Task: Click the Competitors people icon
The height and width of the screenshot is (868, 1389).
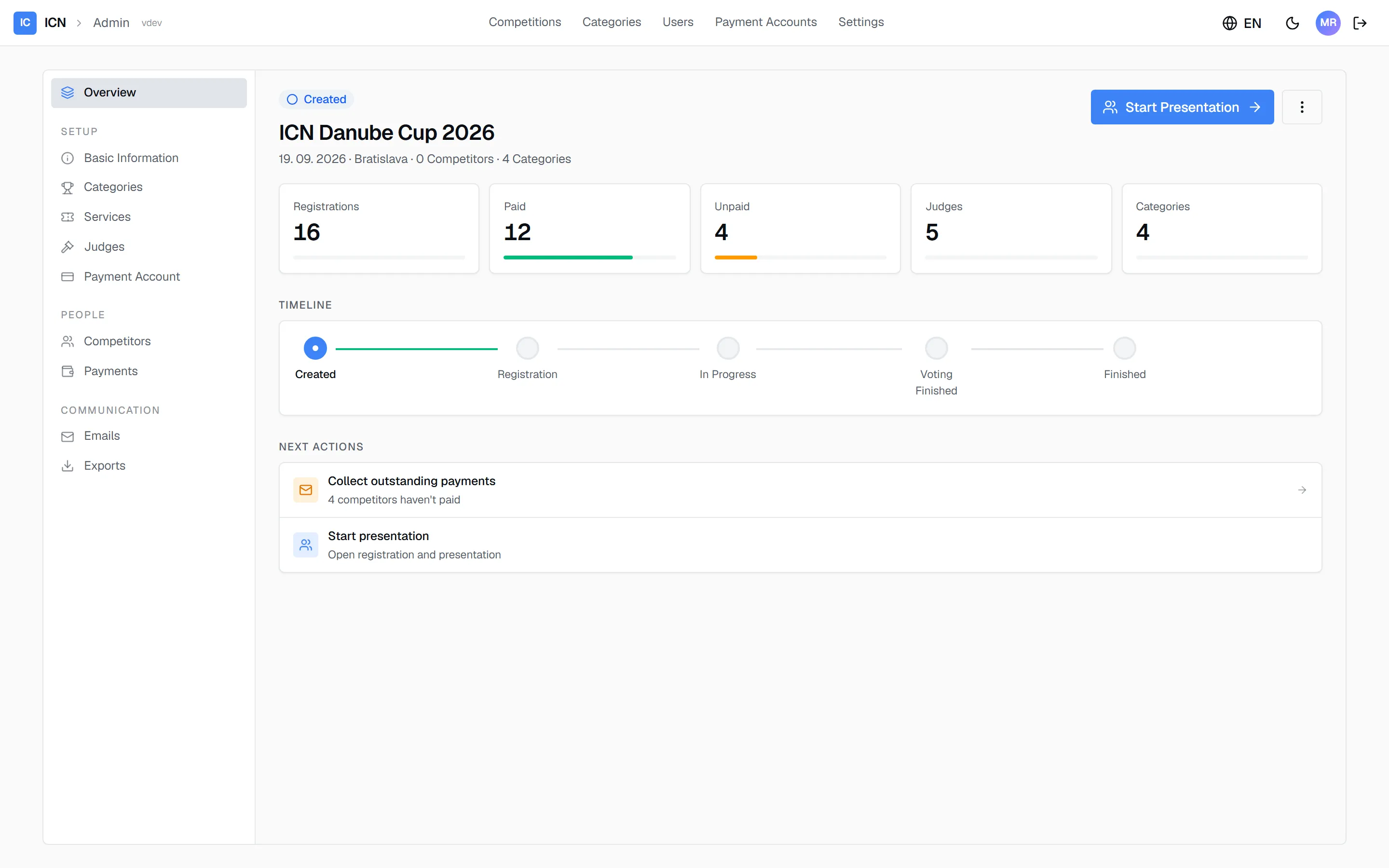Action: click(68, 341)
